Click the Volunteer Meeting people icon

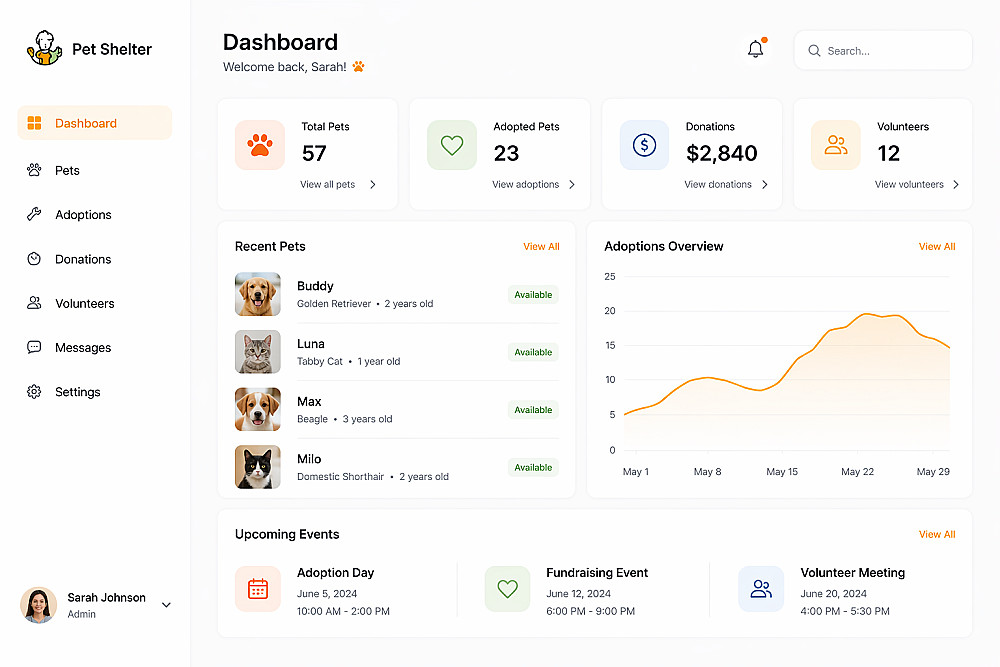[761, 589]
